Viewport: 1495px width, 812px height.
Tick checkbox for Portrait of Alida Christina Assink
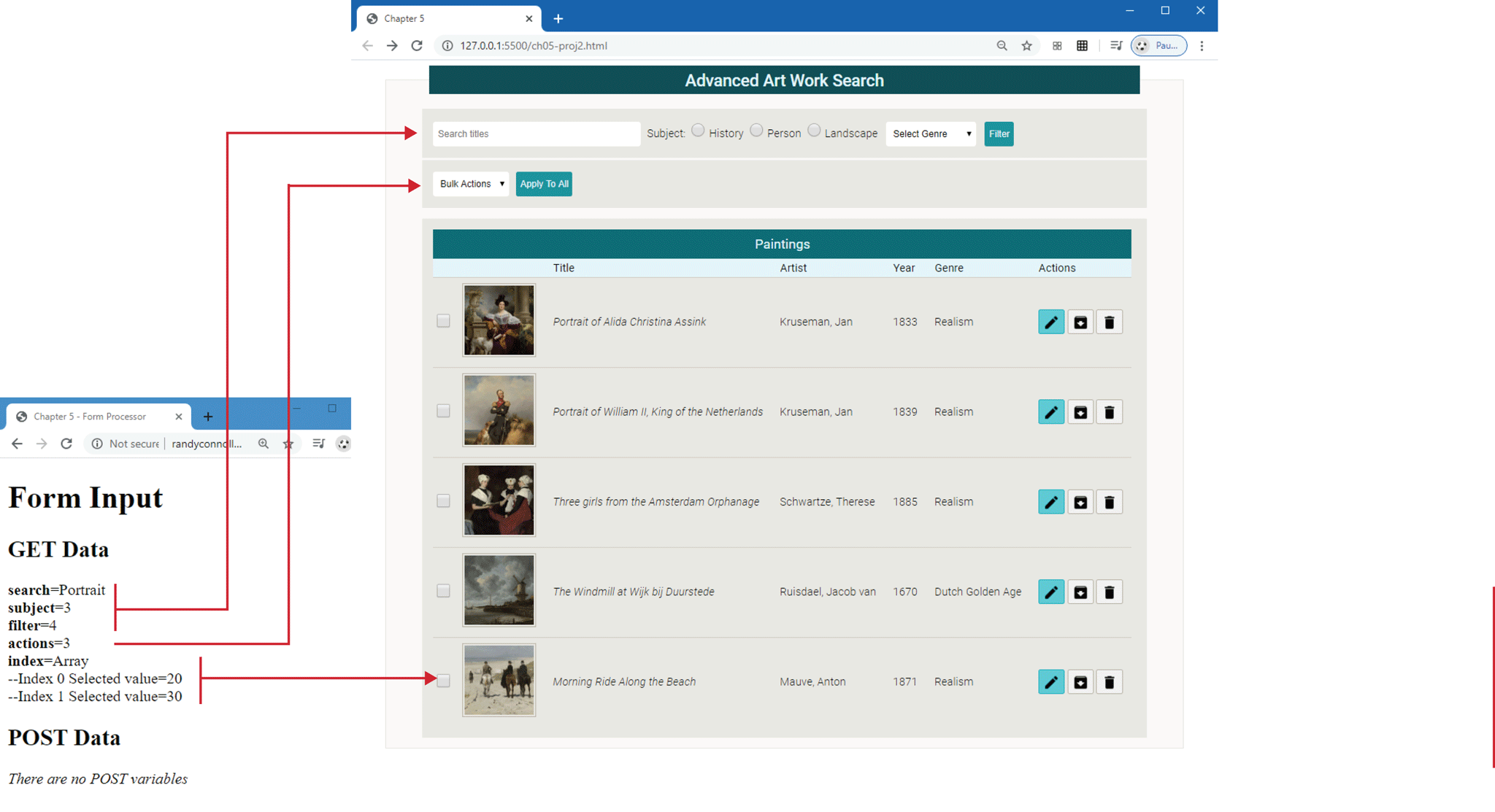pos(443,321)
